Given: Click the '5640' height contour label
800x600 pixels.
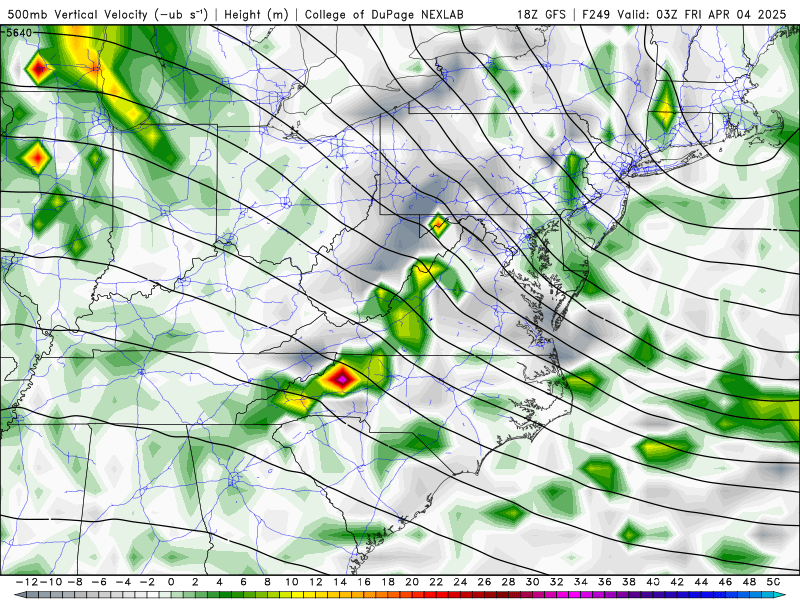Looking at the screenshot, I should tap(19, 33).
